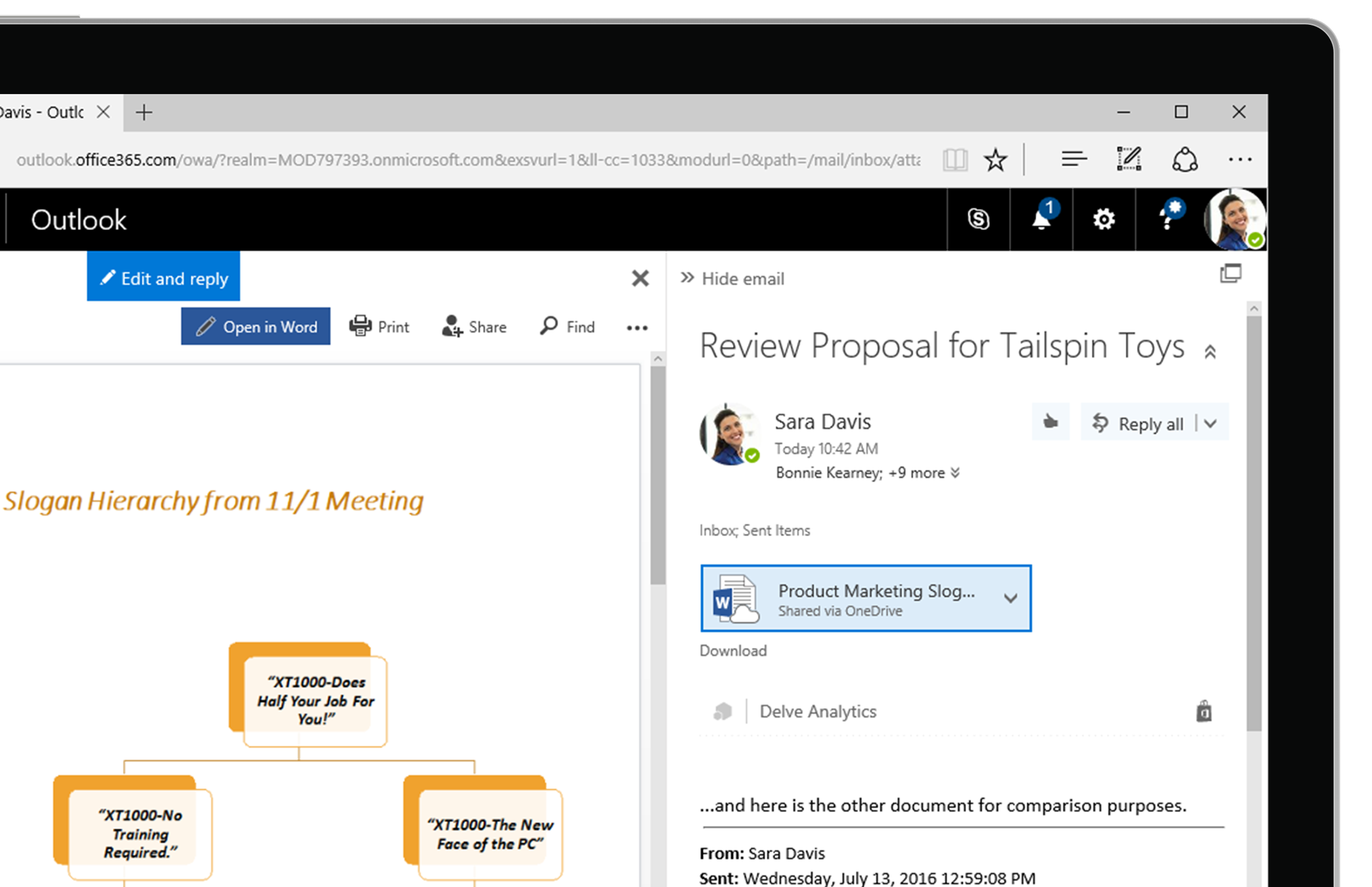
Task: Download the shared attachment
Action: click(733, 650)
